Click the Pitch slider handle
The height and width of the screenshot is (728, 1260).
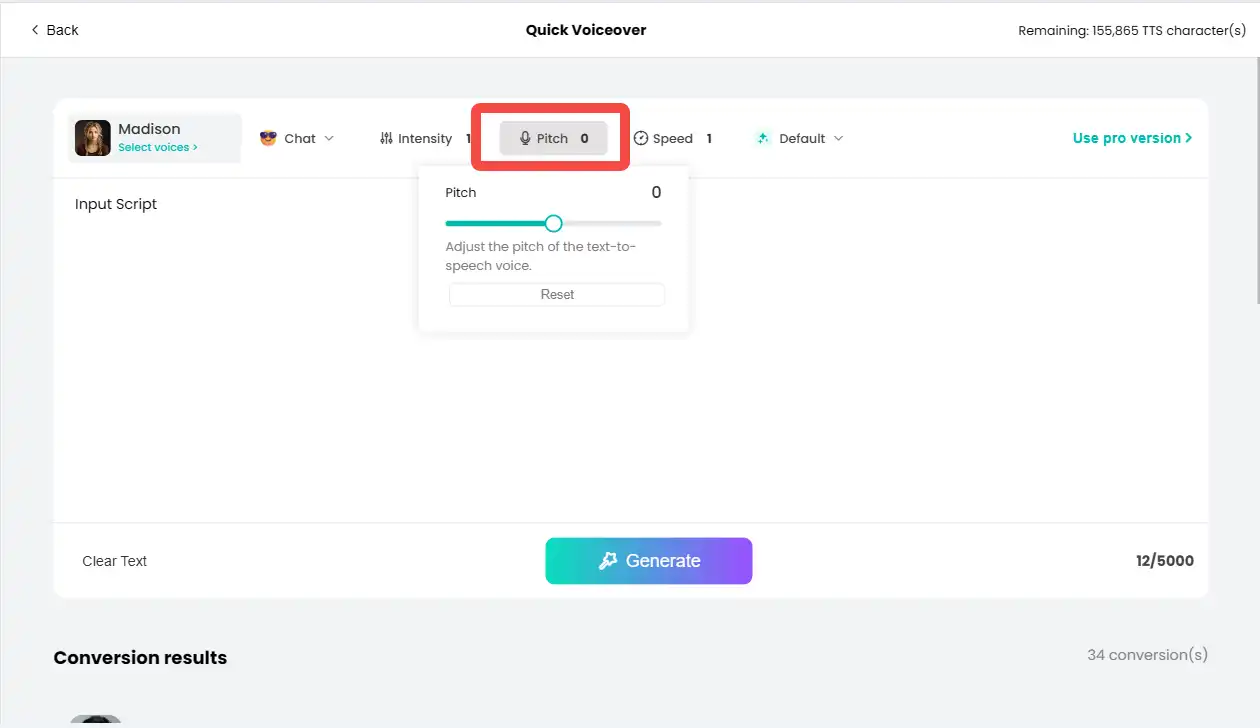(x=554, y=223)
